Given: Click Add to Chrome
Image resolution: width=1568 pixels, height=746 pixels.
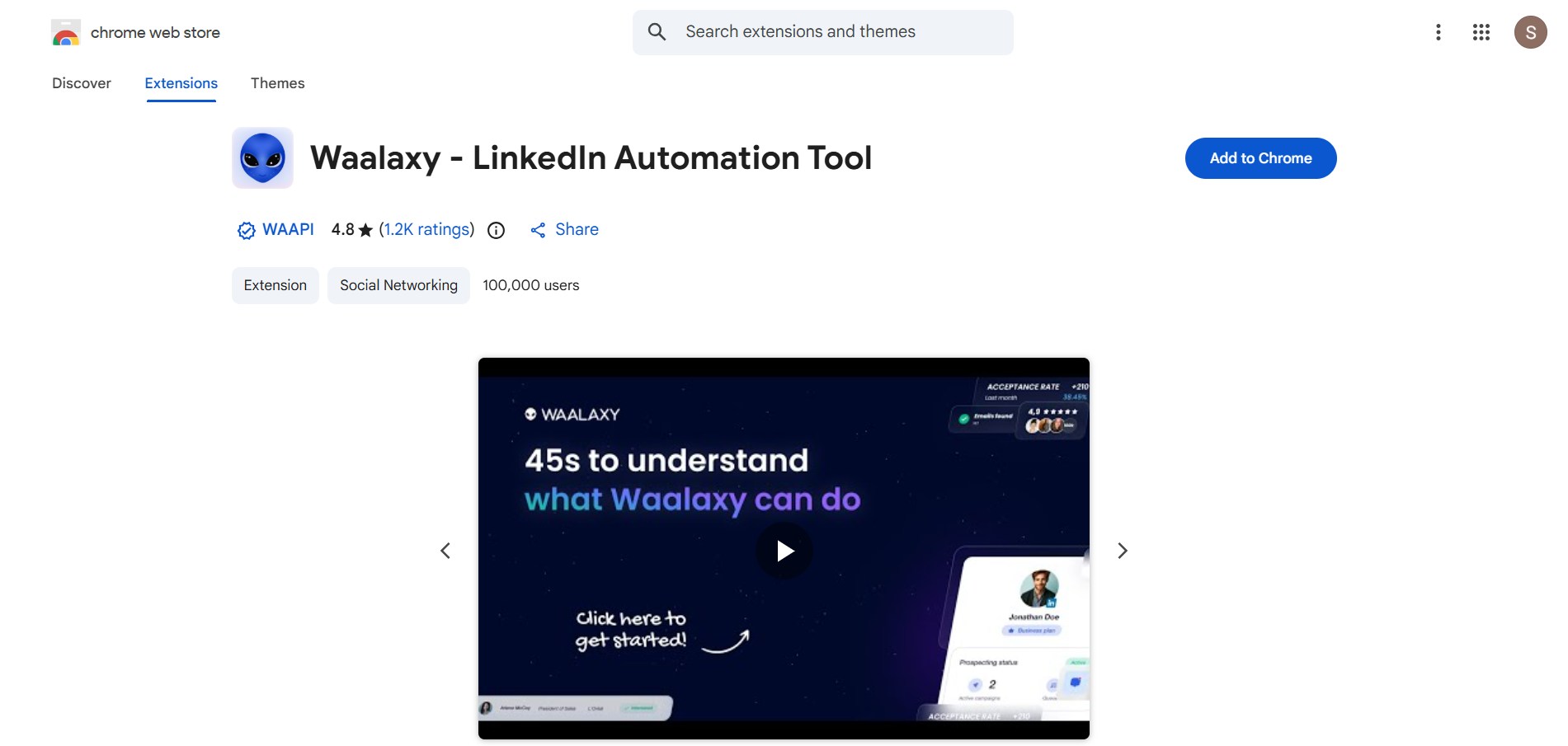Looking at the screenshot, I should tap(1260, 157).
